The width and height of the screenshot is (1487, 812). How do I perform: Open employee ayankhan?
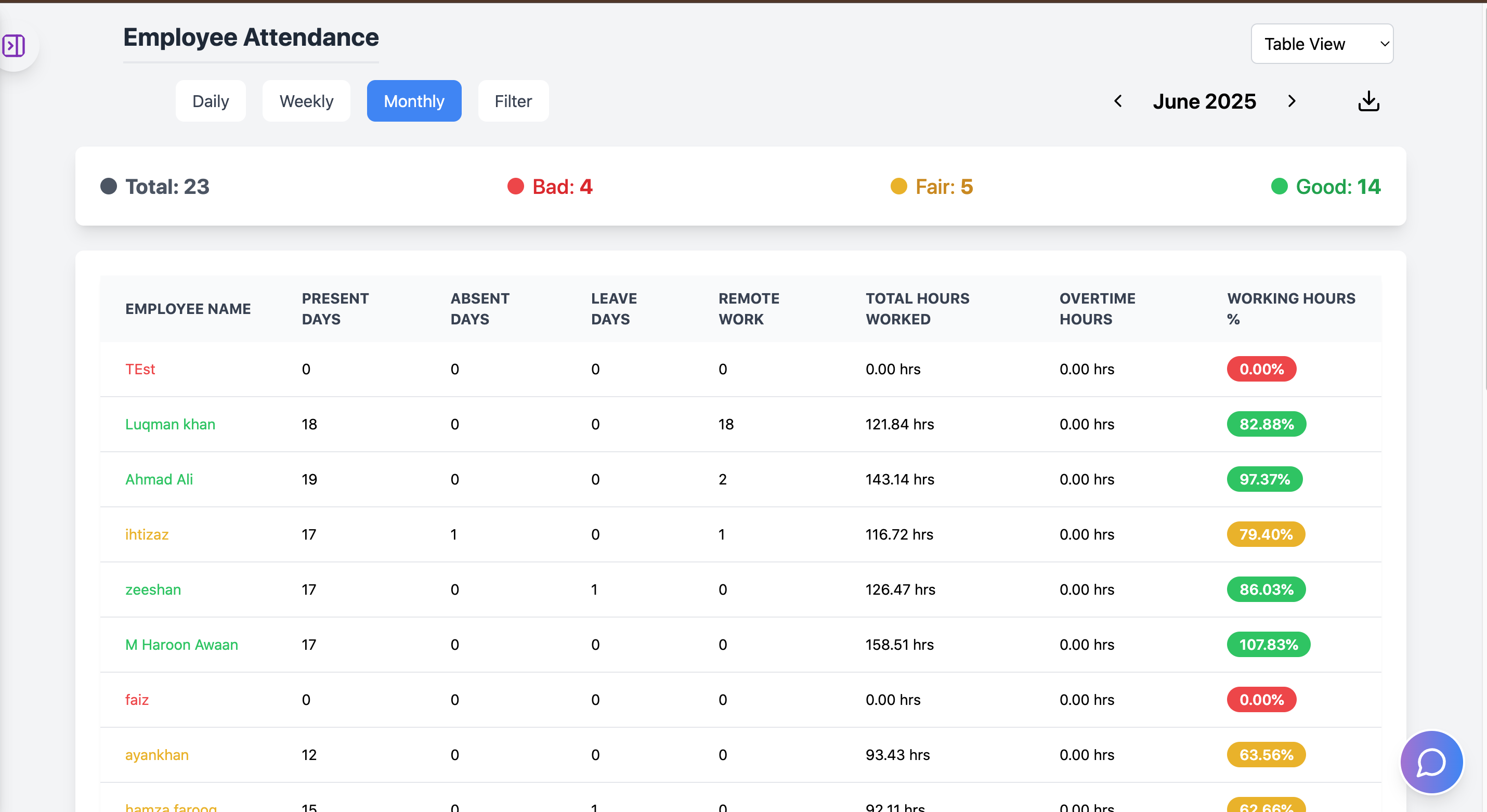pyautogui.click(x=157, y=755)
